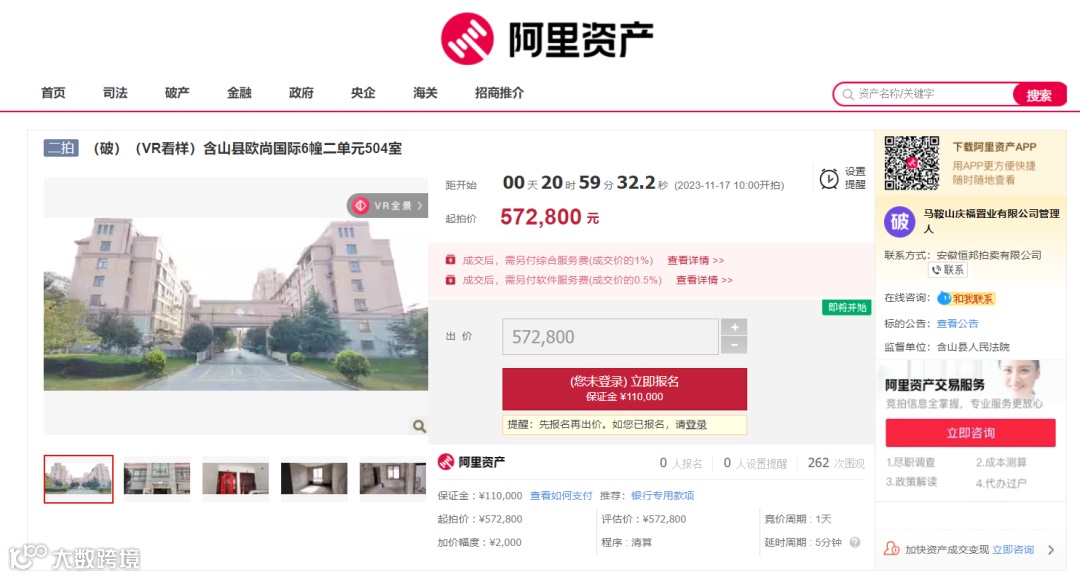This screenshot has height=578, width=1080.
Task: Click the help icon next to 延时周期
Action: [855, 542]
